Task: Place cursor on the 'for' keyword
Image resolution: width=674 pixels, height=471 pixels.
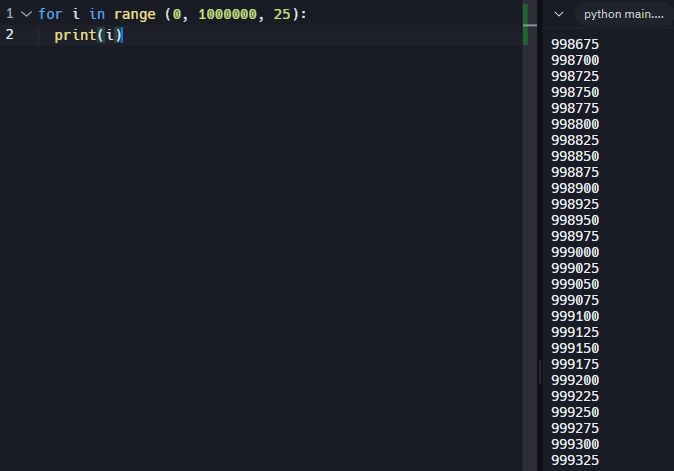Action: click(50, 15)
